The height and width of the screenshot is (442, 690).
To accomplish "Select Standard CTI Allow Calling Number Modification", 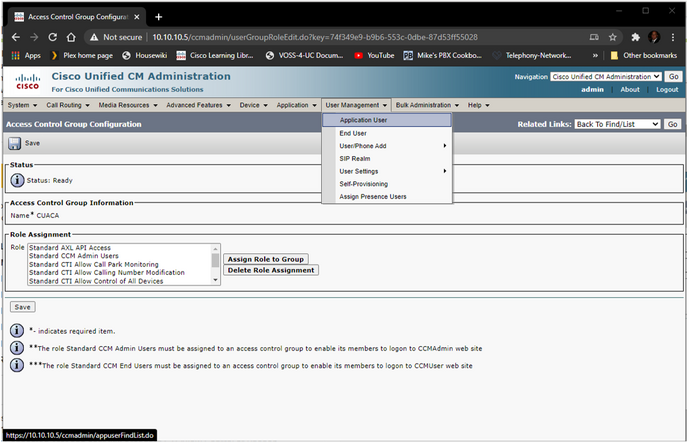I will (x=107, y=273).
